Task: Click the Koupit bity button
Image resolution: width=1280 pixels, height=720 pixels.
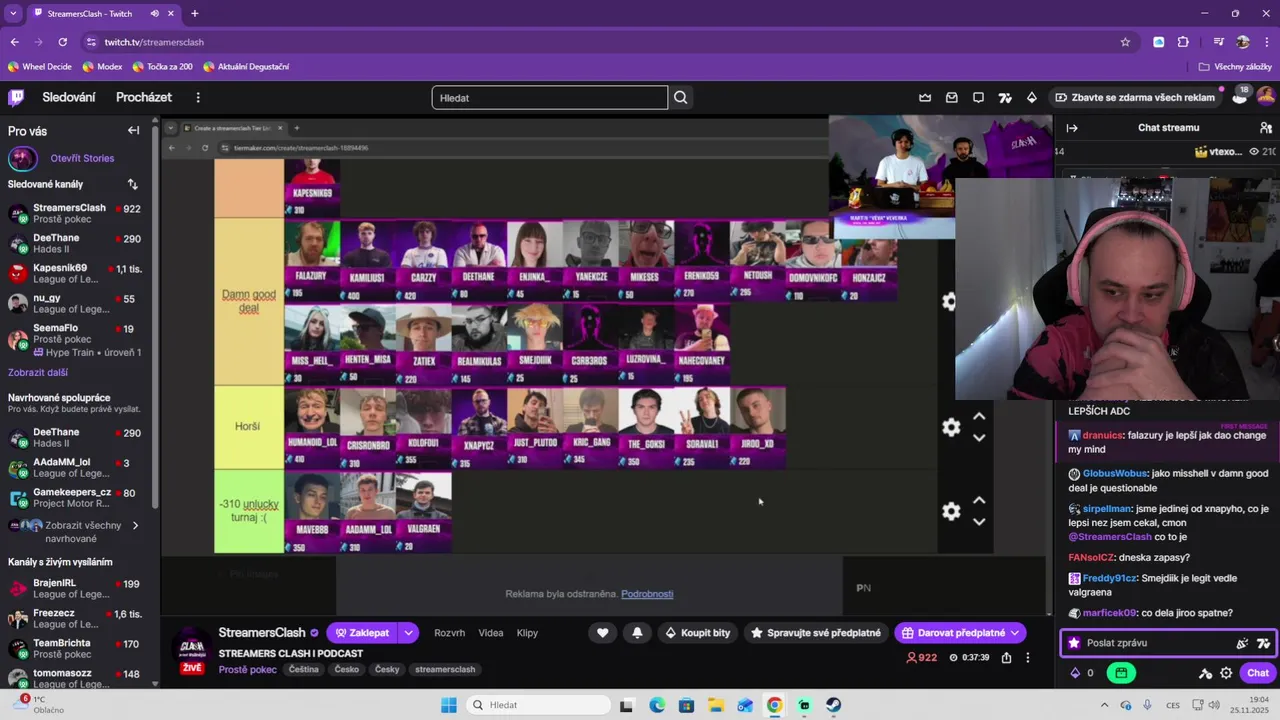Action: coord(697,633)
